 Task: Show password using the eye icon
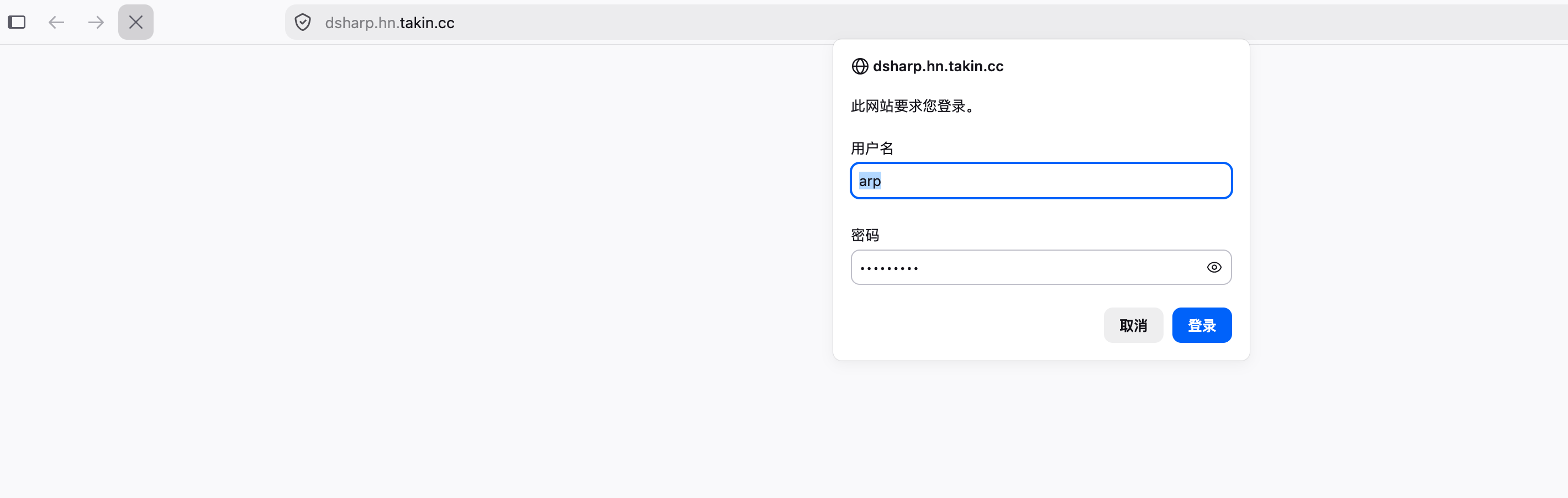1214,268
